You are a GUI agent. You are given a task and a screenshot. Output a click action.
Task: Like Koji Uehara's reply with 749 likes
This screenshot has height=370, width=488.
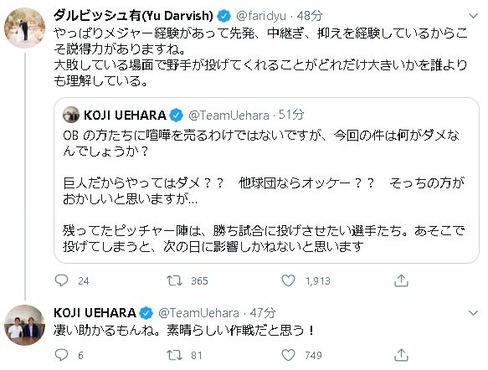click(288, 355)
